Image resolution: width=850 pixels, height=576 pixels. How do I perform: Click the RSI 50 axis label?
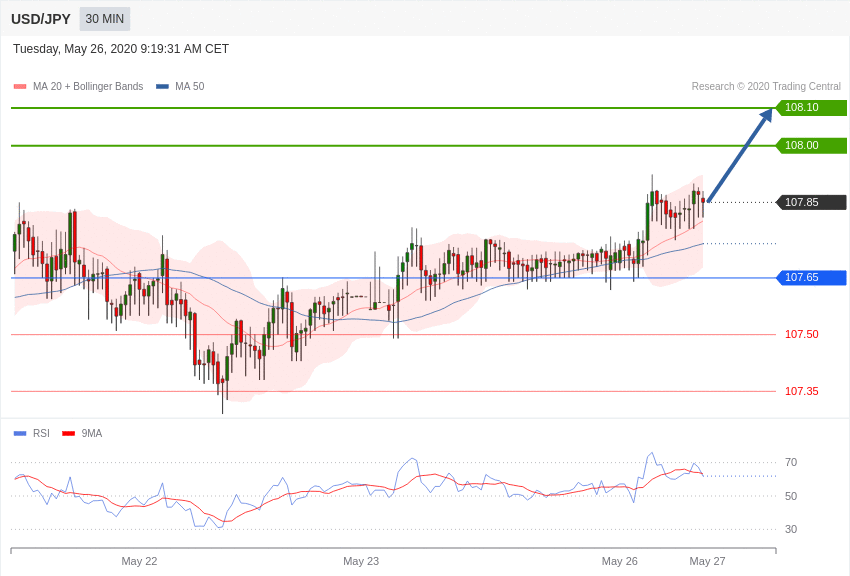tap(791, 496)
